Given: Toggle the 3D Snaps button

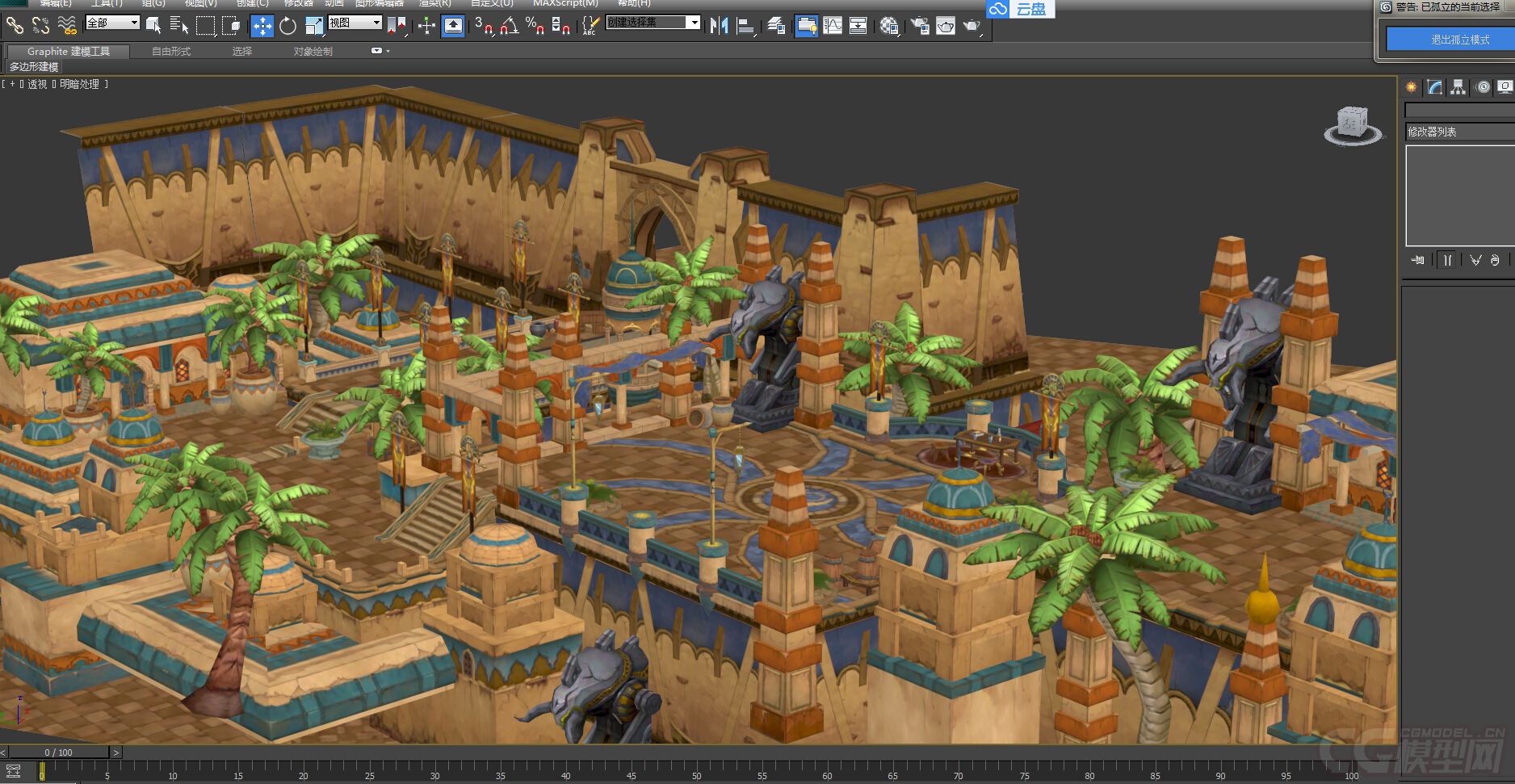Looking at the screenshot, I should pos(484,26).
